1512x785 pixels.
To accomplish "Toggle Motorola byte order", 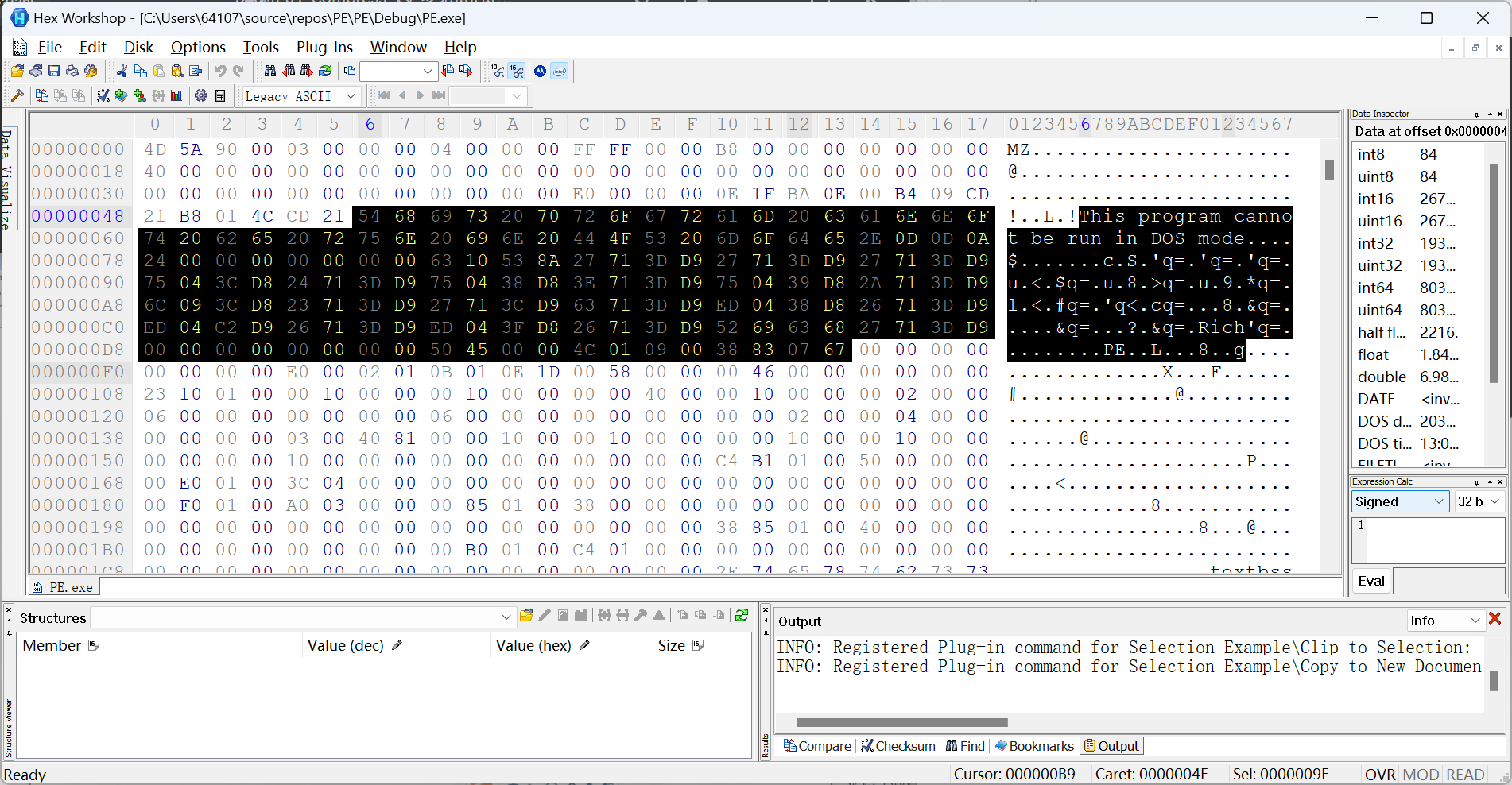I will click(x=541, y=72).
